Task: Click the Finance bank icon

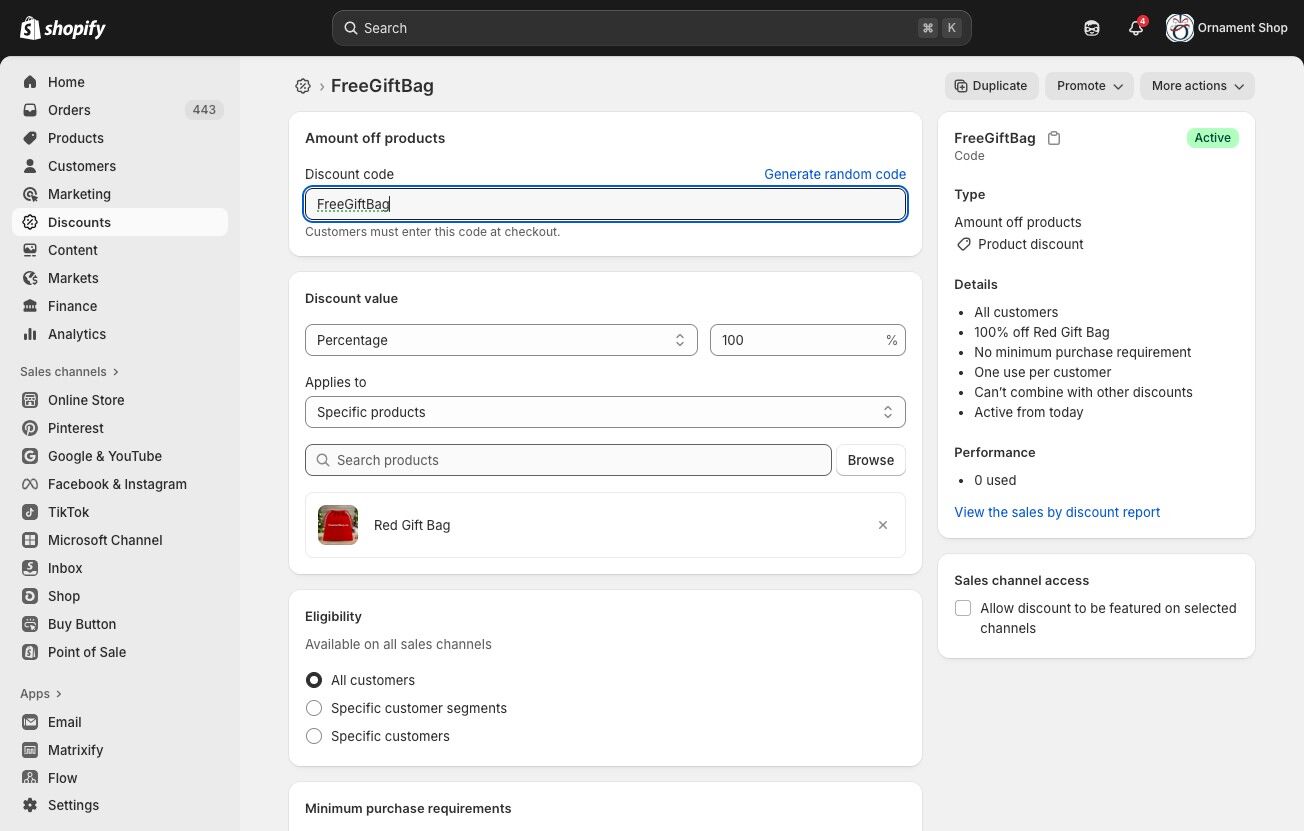Action: [x=30, y=306]
